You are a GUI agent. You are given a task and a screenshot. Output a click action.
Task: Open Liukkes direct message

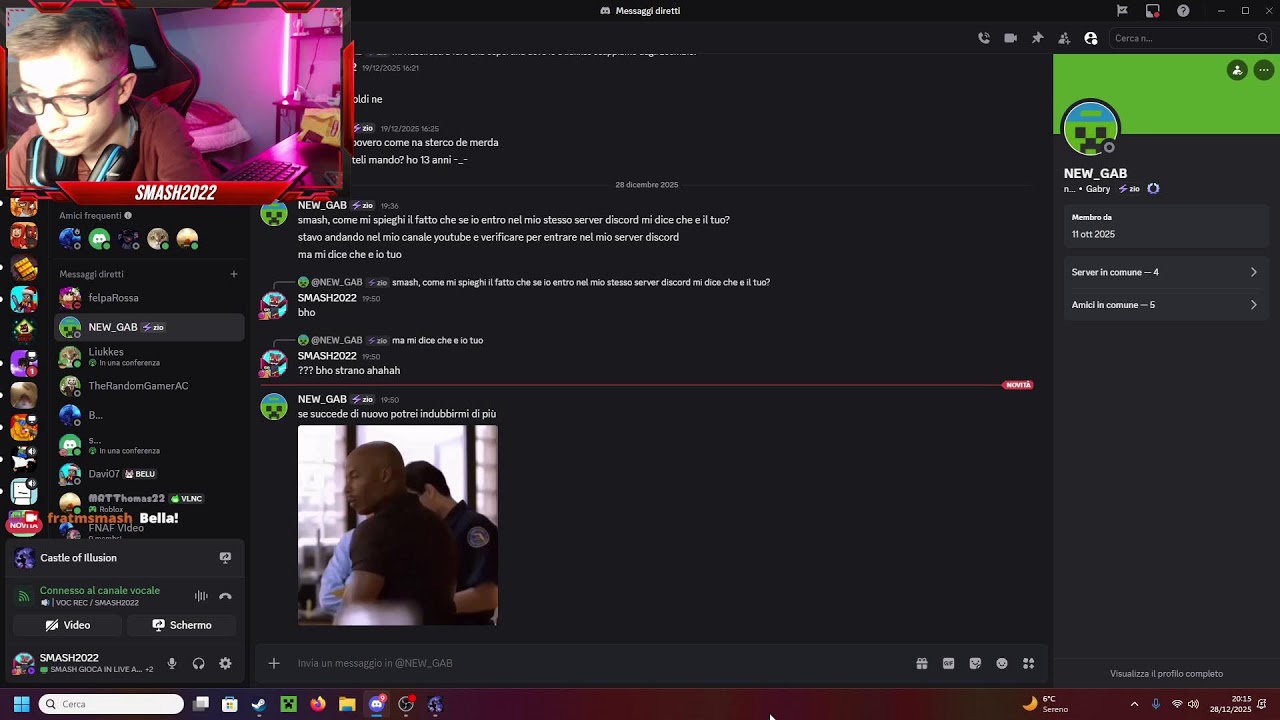pyautogui.click(x=149, y=357)
